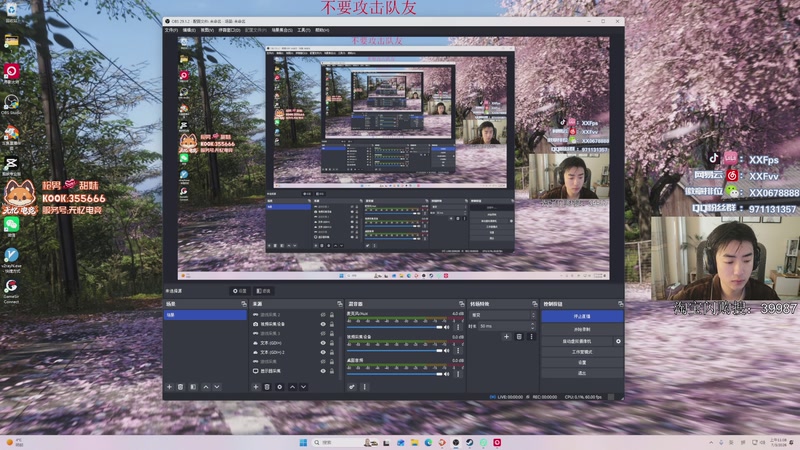Image resolution: width=800 pixels, height=450 pixels.
Task: Show the hidden 游戏采集 2 source
Action: click(323, 315)
